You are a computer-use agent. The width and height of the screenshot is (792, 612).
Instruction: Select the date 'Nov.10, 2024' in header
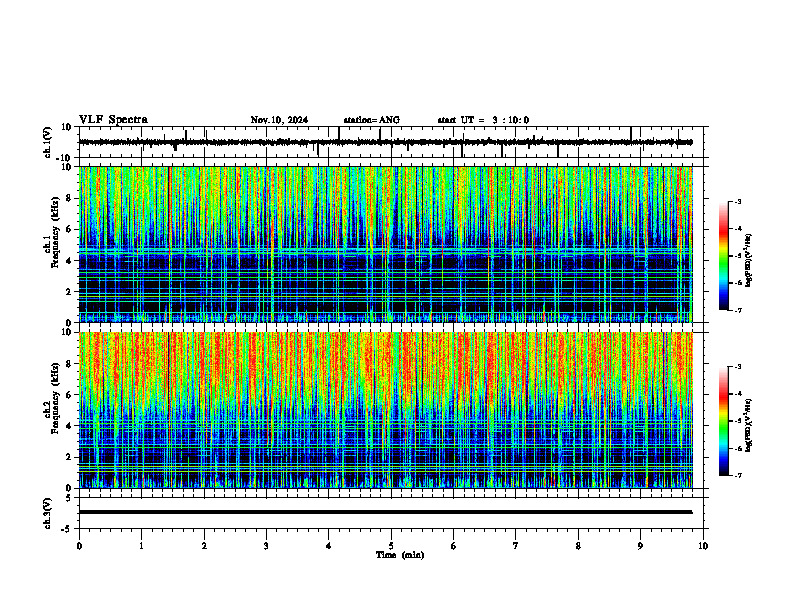[x=279, y=120]
